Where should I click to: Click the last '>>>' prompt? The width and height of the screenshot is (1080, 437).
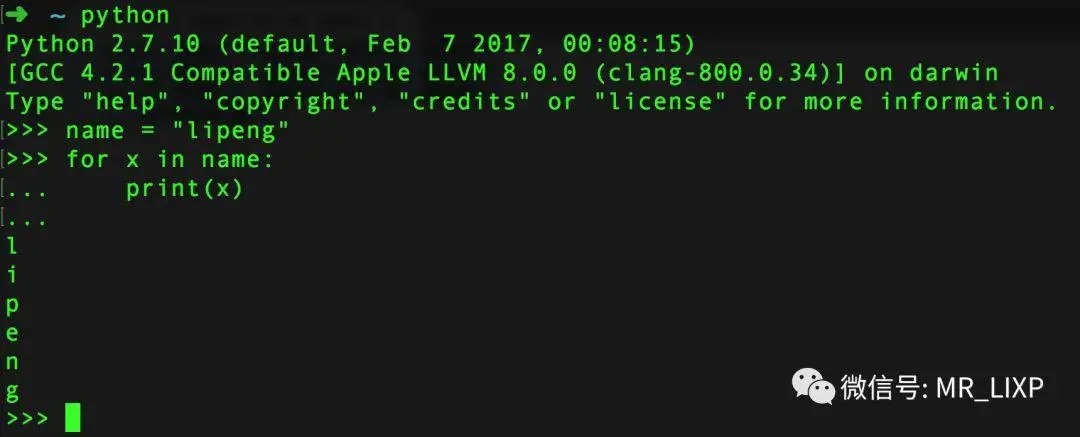[x=28, y=418]
